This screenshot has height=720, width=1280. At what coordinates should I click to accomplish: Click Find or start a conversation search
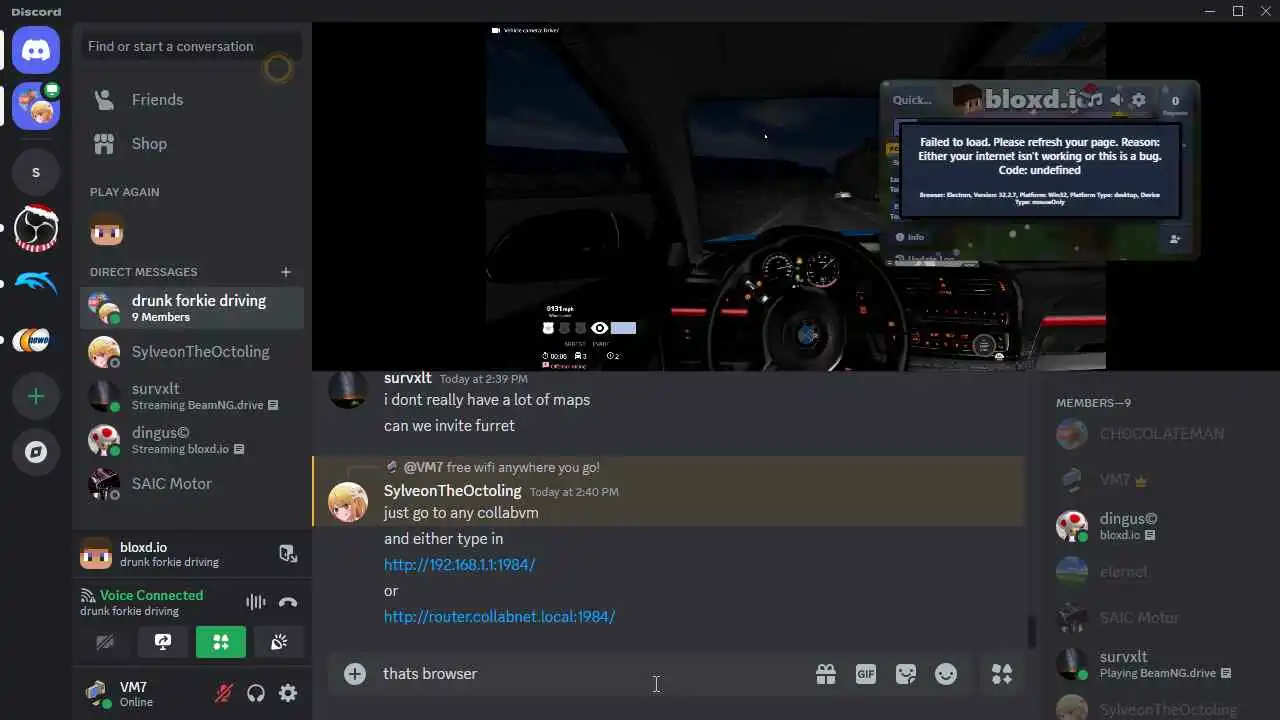(x=192, y=46)
